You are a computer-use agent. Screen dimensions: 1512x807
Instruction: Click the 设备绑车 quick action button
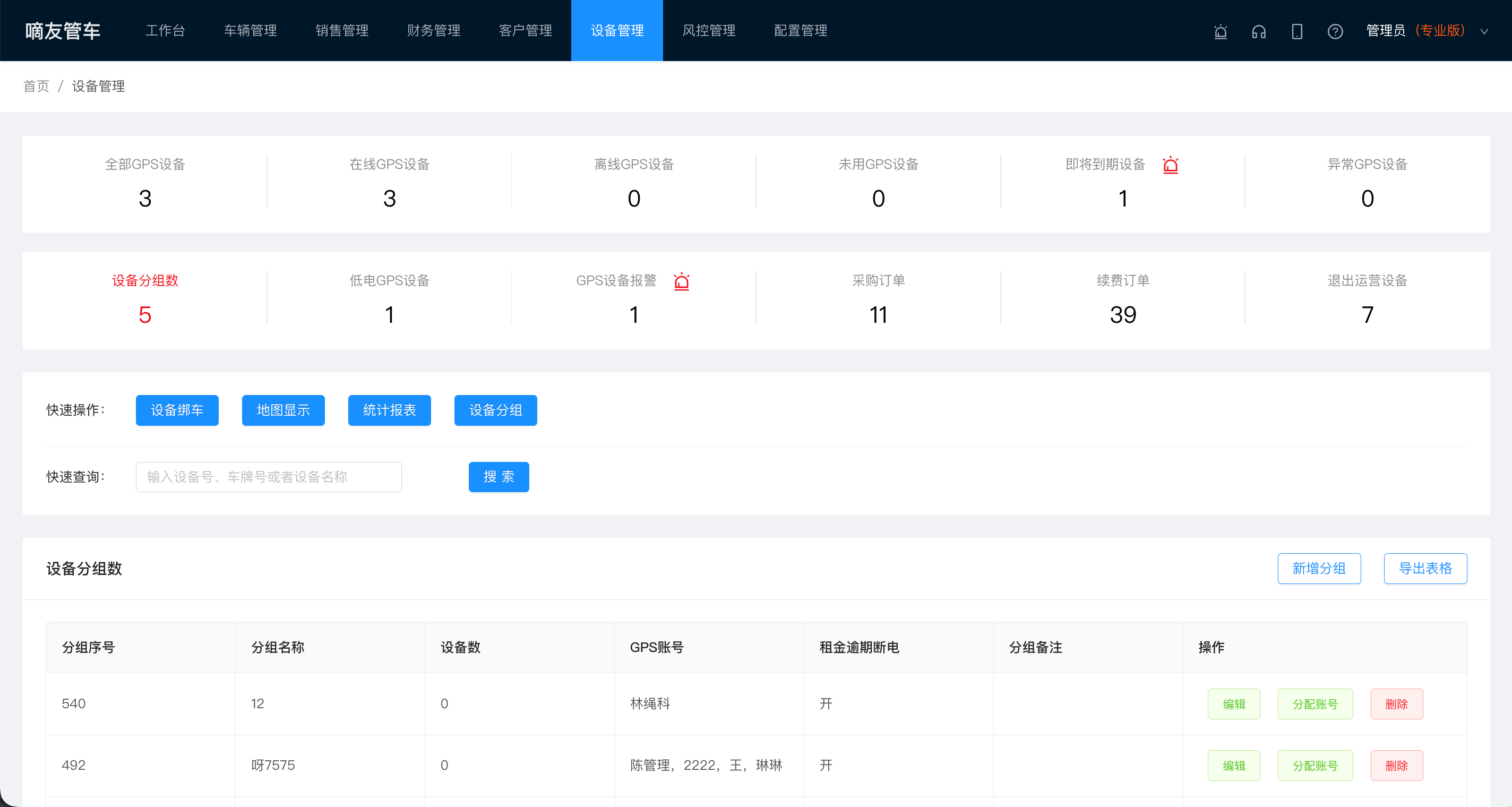coord(177,410)
